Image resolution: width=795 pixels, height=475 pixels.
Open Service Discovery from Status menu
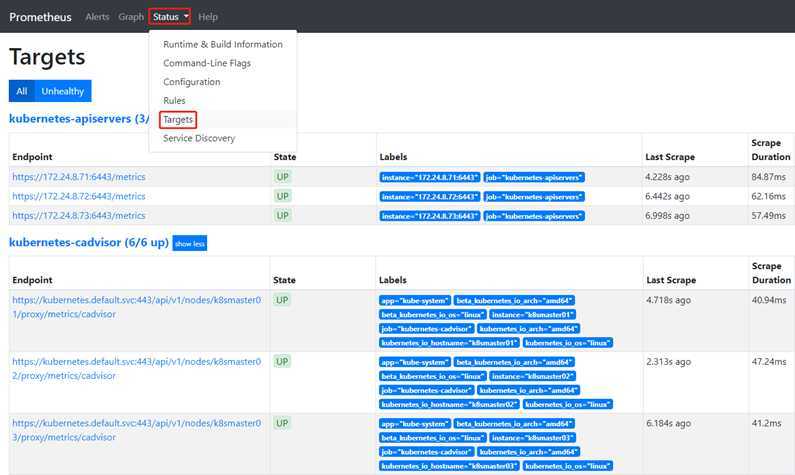pyautogui.click(x=199, y=138)
